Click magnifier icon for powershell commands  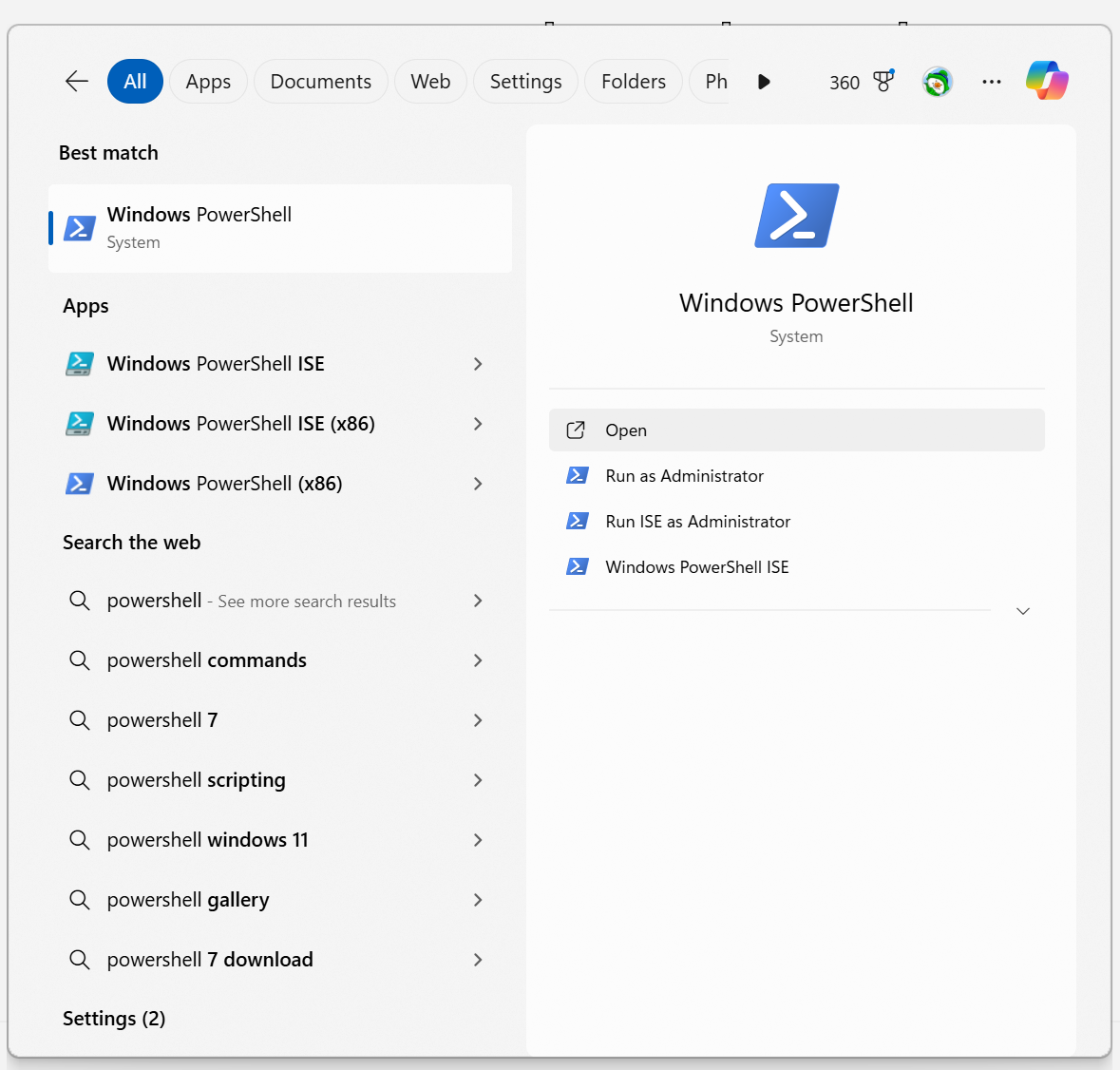point(79,660)
